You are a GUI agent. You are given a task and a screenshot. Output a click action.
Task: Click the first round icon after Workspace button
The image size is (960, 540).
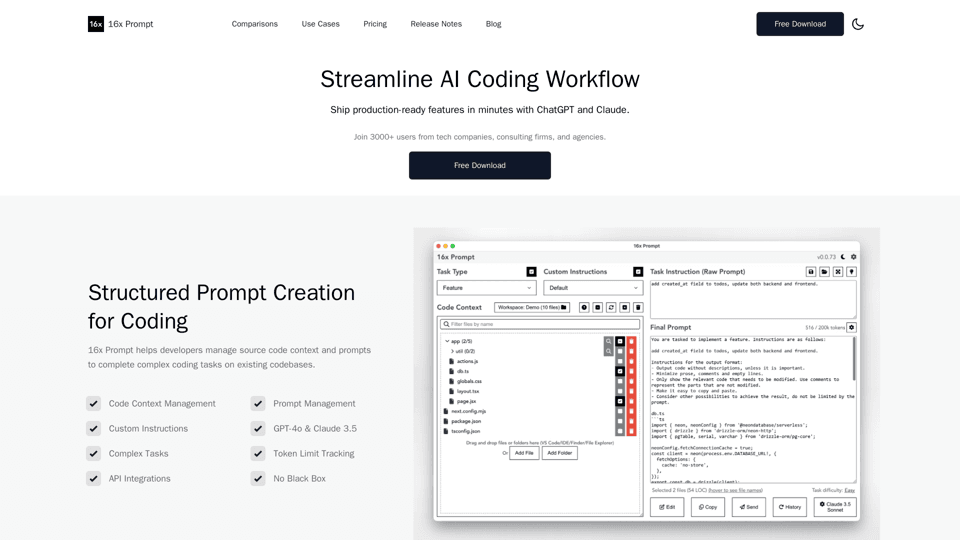pos(584,307)
